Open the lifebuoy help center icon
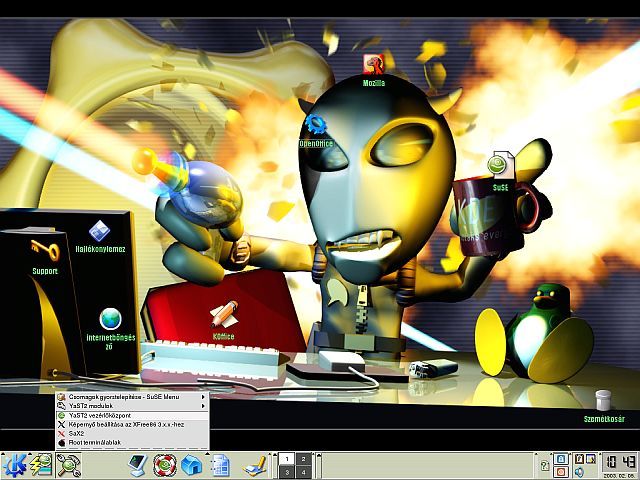This screenshot has height=480, width=640. tap(165, 465)
